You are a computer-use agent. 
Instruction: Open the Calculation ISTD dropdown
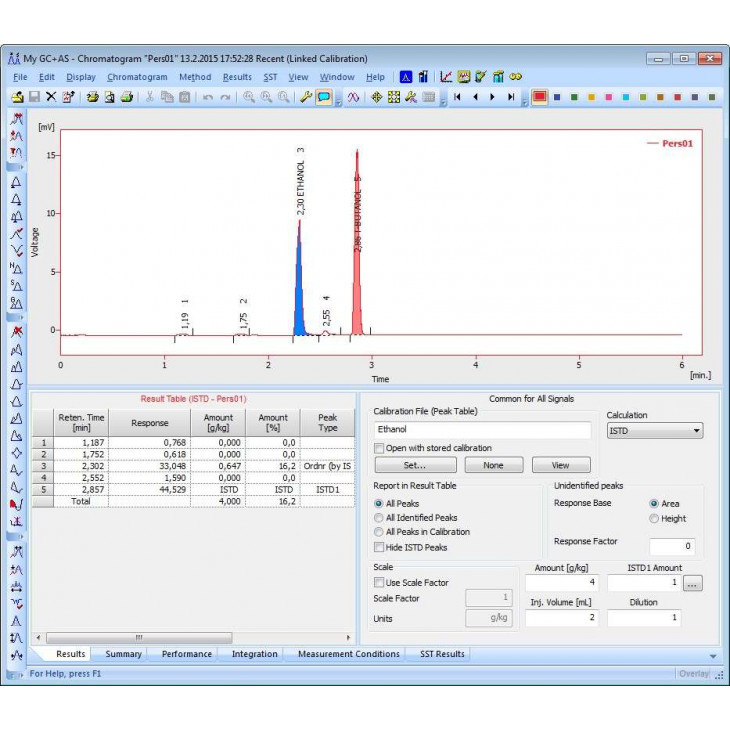click(654, 431)
